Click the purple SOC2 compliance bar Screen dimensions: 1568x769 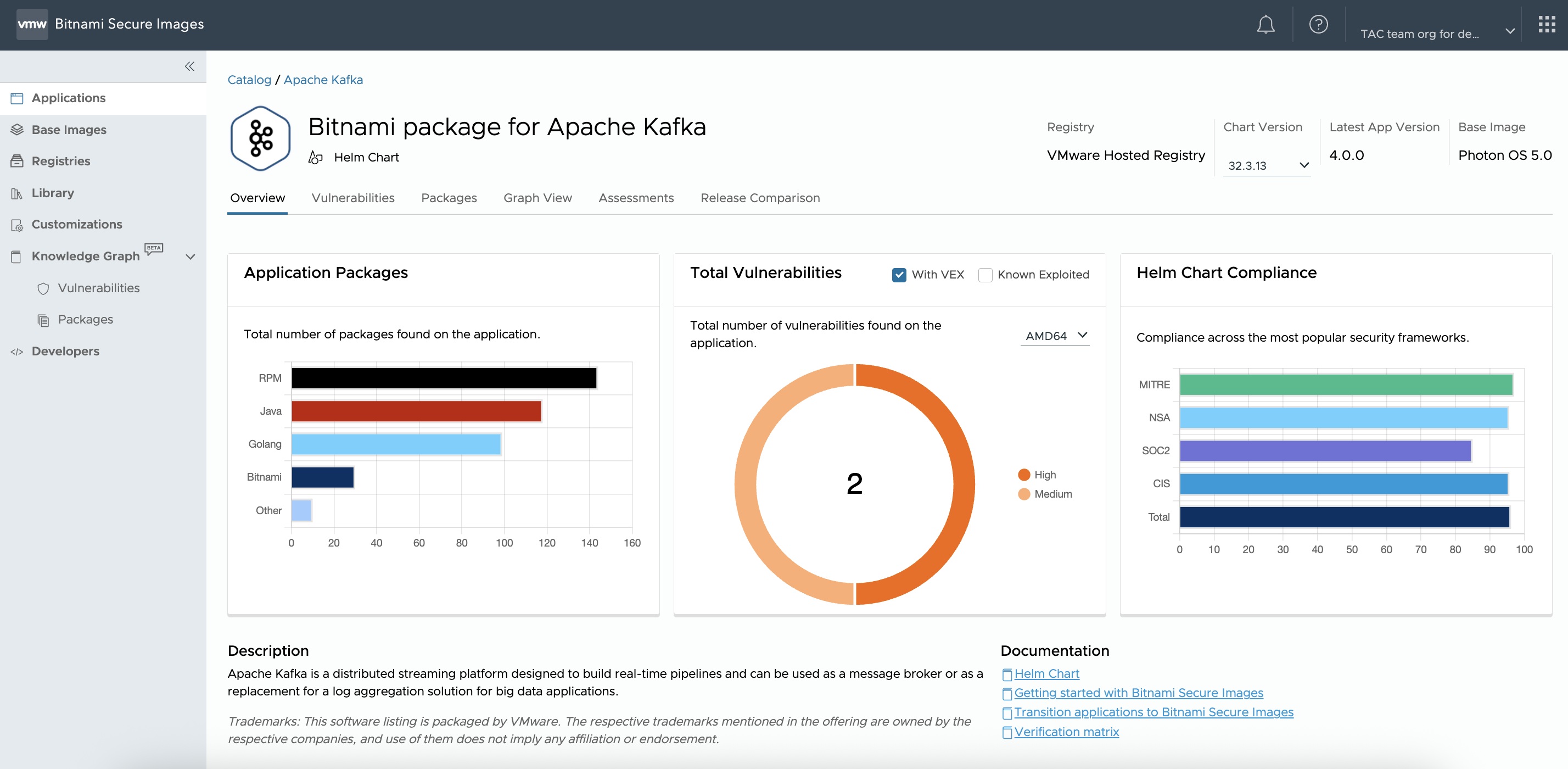click(1325, 451)
